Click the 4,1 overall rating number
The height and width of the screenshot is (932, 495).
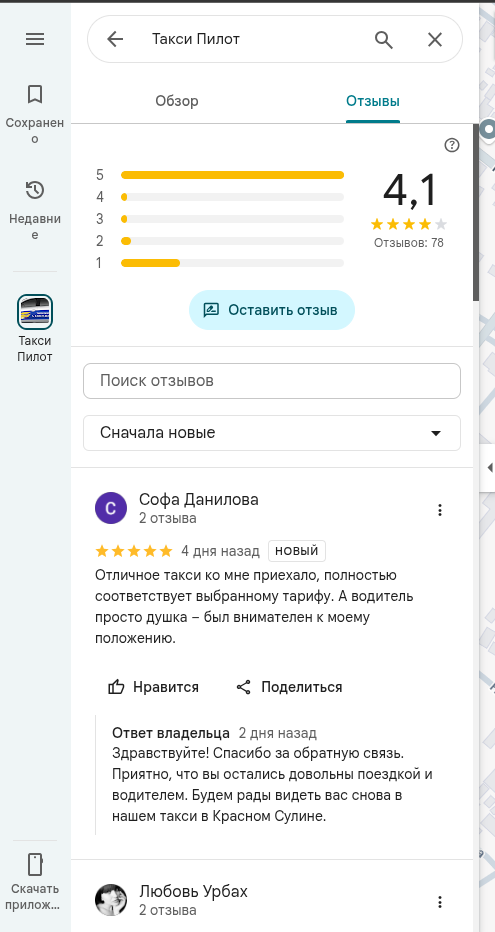tap(409, 191)
